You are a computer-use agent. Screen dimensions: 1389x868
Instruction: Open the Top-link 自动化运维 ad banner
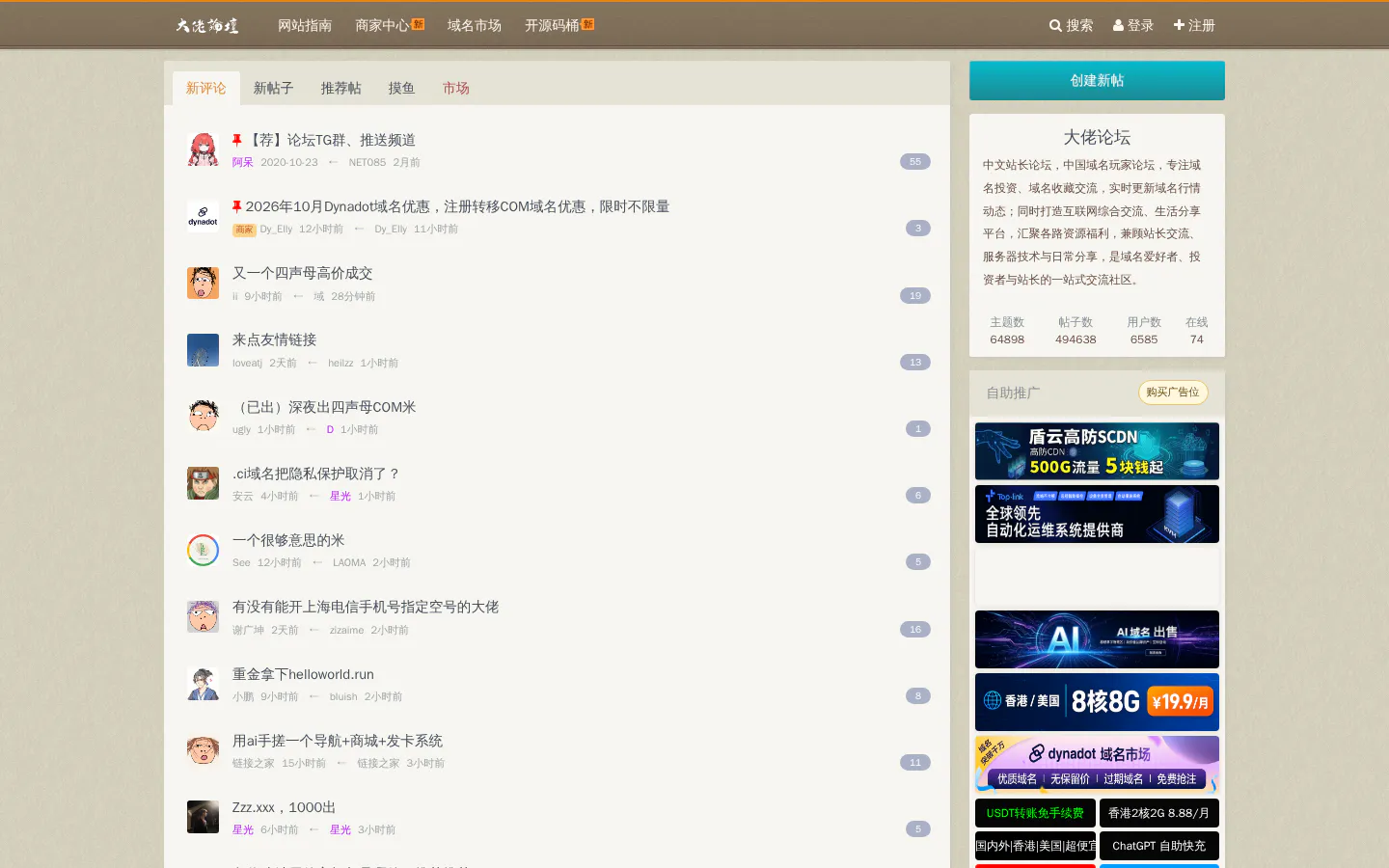[1097, 513]
